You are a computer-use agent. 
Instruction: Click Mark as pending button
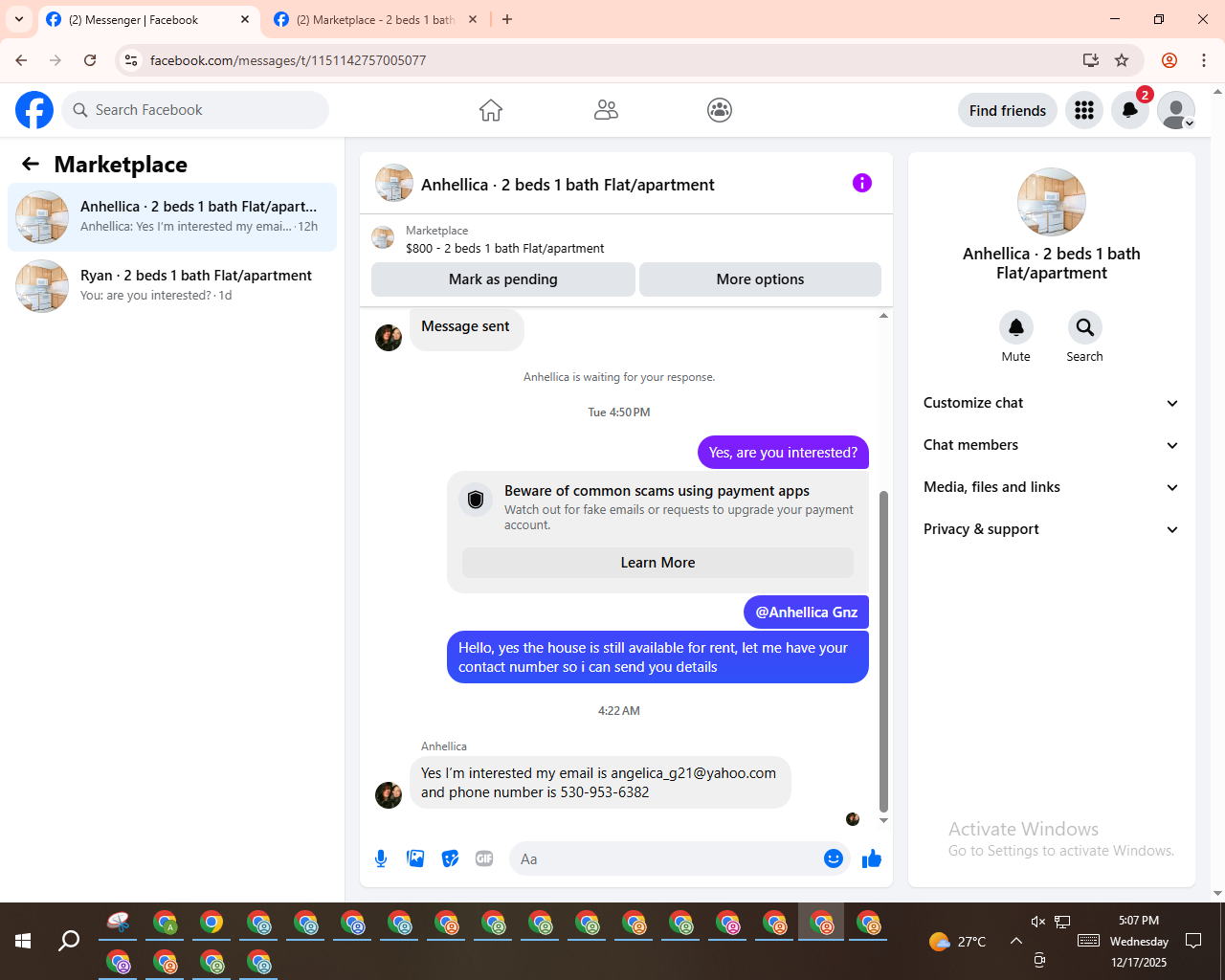coord(503,279)
